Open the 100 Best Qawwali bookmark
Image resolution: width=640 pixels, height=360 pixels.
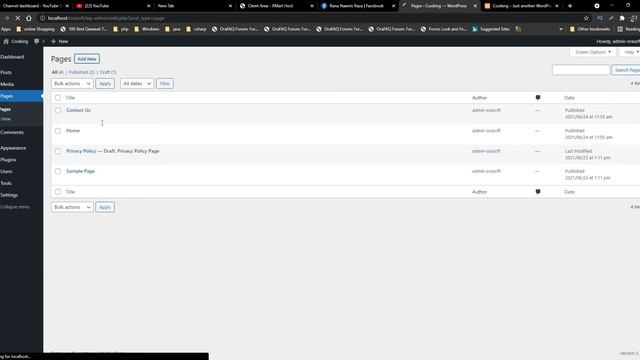click(84, 29)
